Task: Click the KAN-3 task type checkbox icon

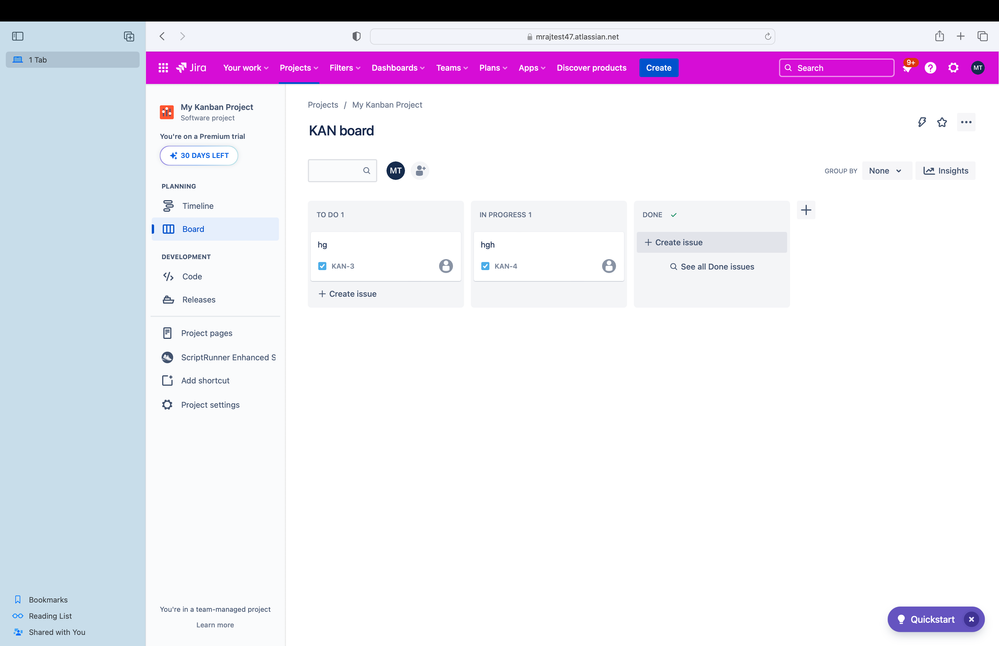Action: point(322,266)
